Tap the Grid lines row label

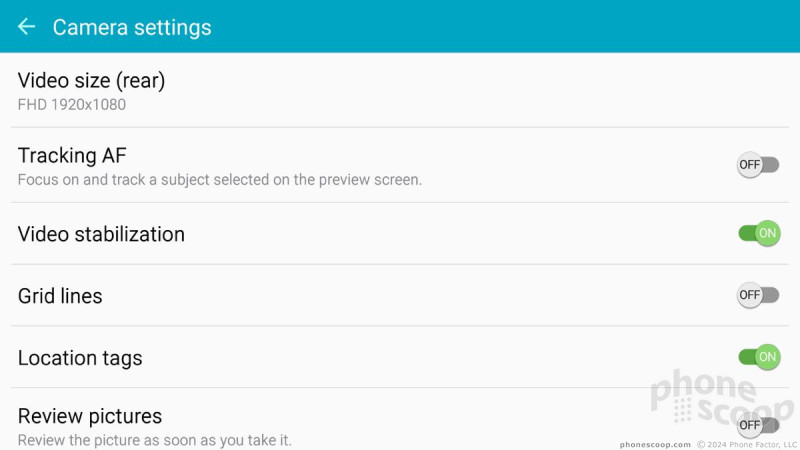tap(60, 296)
